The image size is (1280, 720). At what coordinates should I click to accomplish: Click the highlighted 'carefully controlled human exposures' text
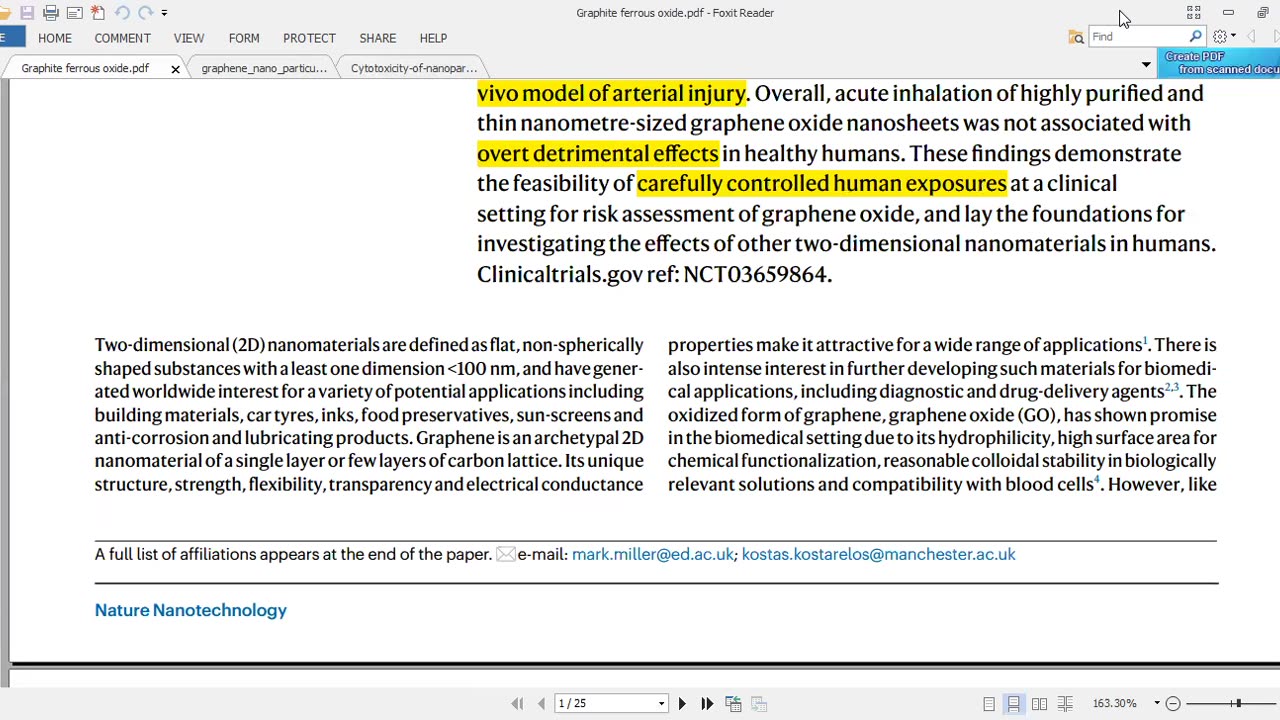(x=822, y=183)
